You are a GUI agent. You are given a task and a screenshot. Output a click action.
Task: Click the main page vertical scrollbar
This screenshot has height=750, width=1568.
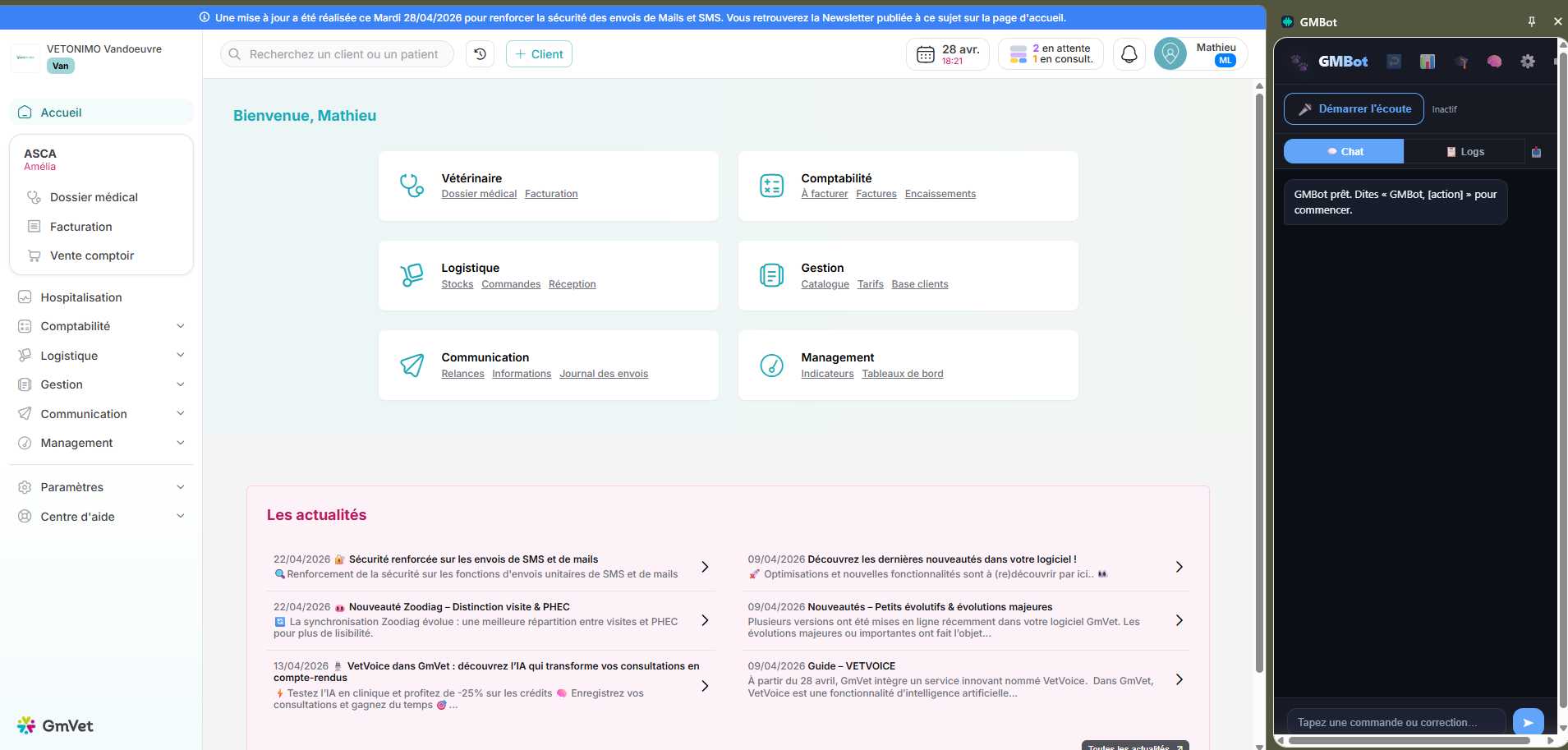click(x=1259, y=382)
